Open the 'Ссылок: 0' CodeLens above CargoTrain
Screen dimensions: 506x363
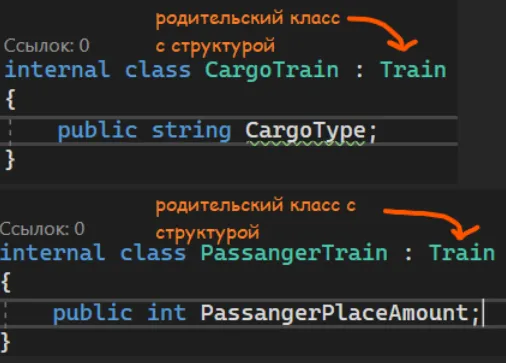(x=47, y=45)
